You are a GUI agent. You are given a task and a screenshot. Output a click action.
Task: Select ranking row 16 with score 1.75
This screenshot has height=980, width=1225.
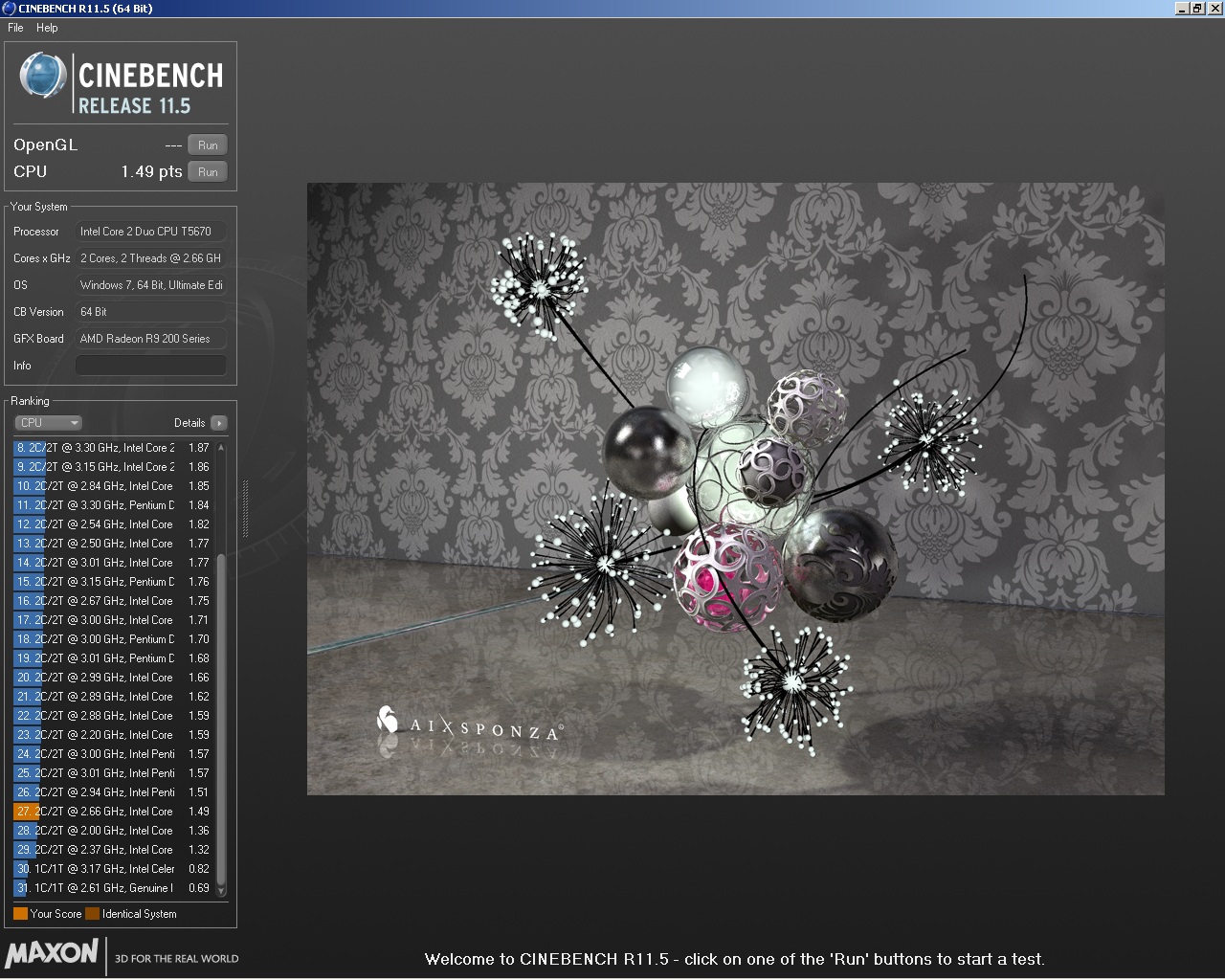(113, 601)
